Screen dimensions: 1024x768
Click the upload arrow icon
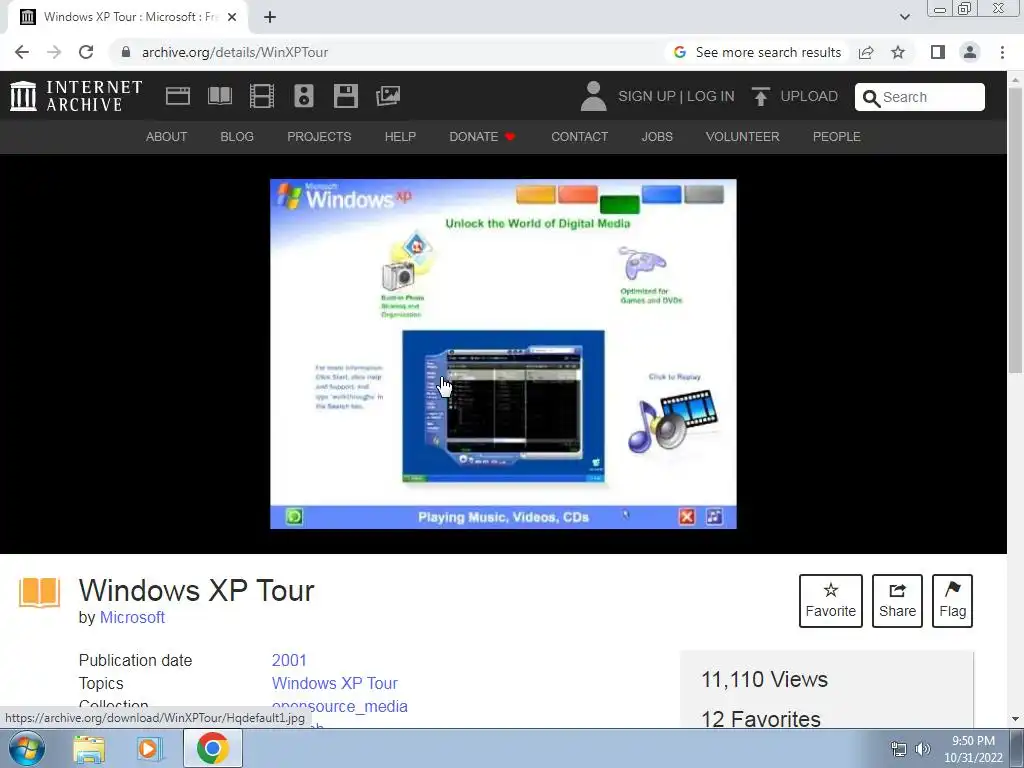[760, 96]
